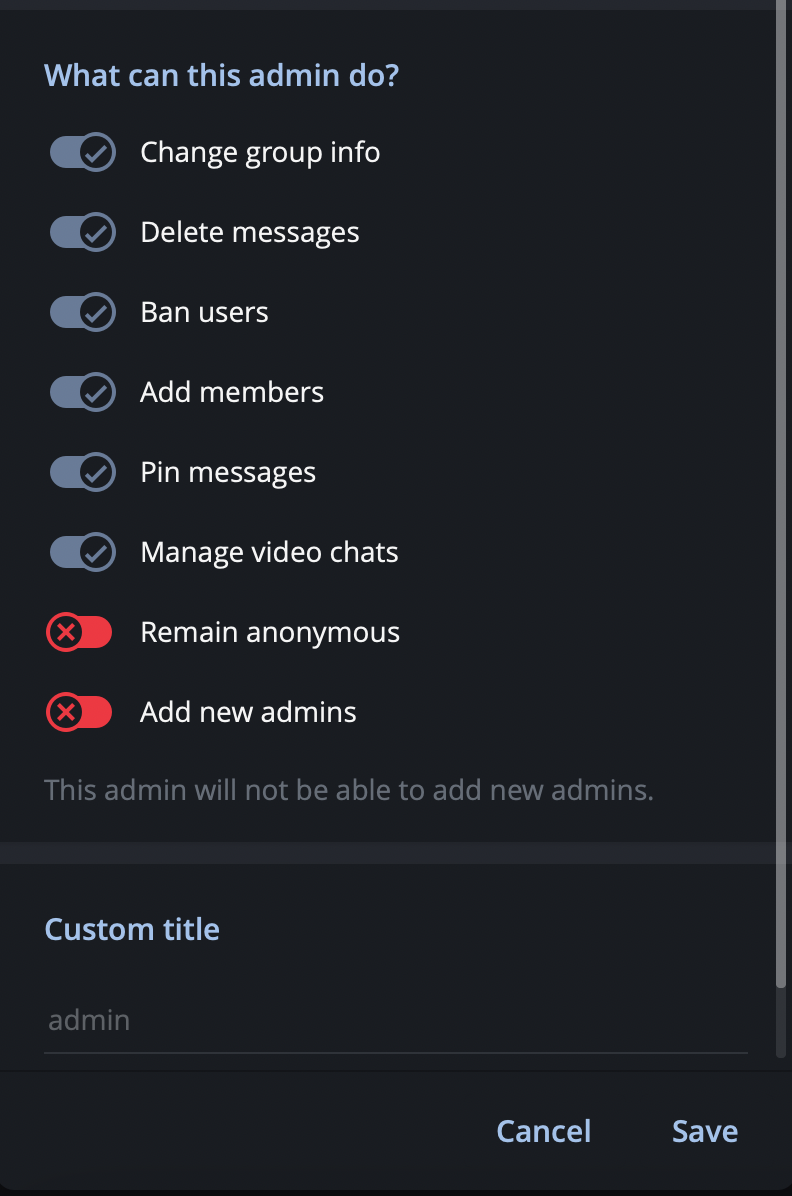Screen dimensions: 792x1196
Task: Disable the Ban users toggle
Action: 82,312
